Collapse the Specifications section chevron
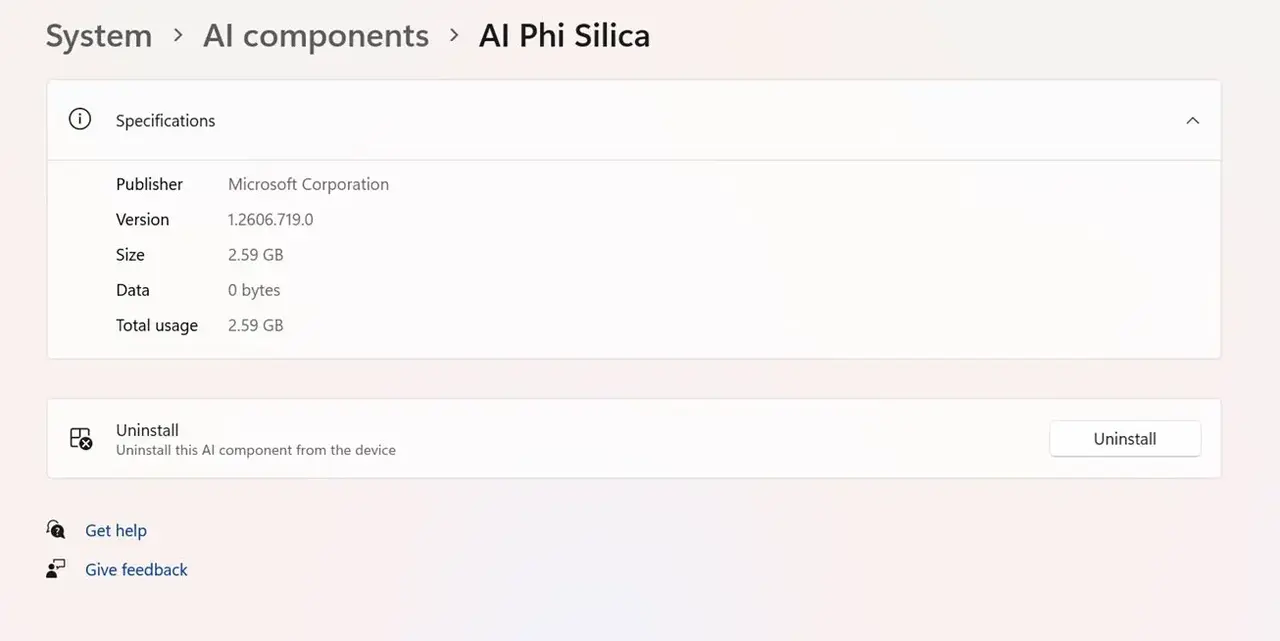 point(1192,120)
